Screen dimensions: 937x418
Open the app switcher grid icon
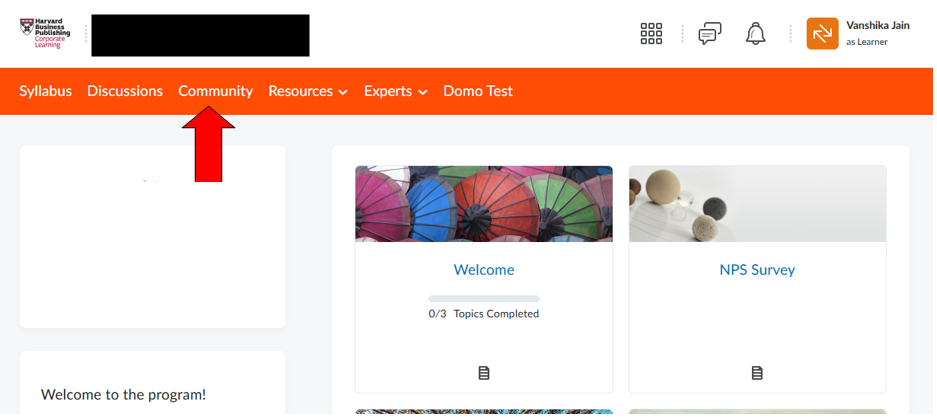coord(651,34)
